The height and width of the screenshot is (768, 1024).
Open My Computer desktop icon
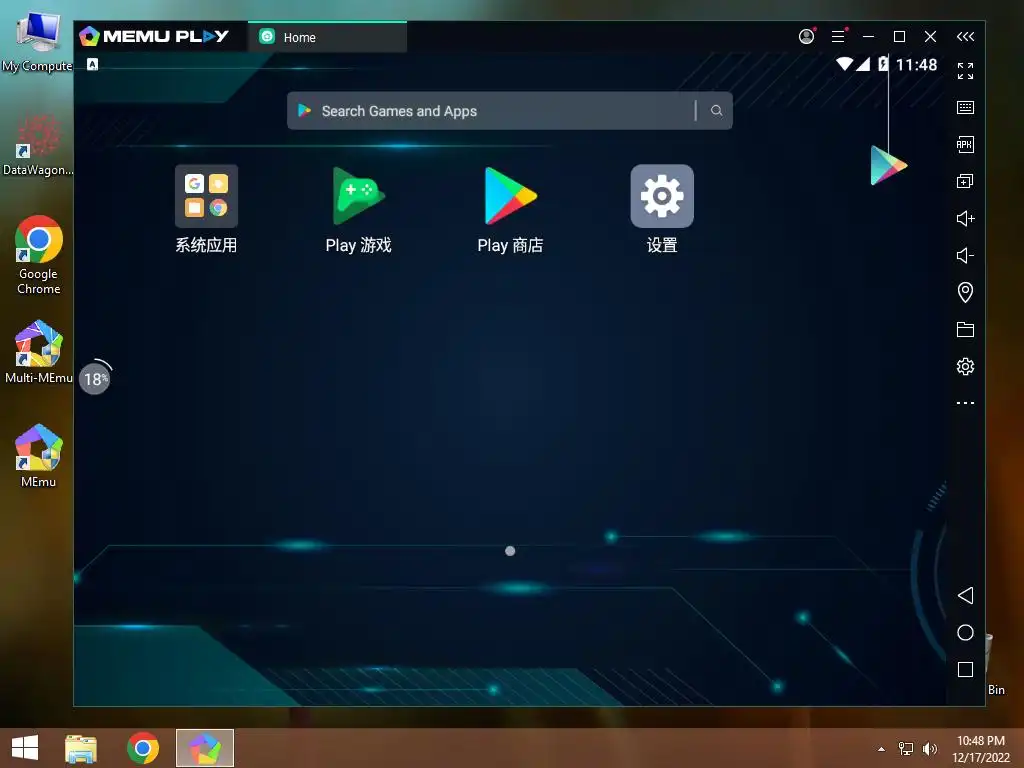(37, 42)
